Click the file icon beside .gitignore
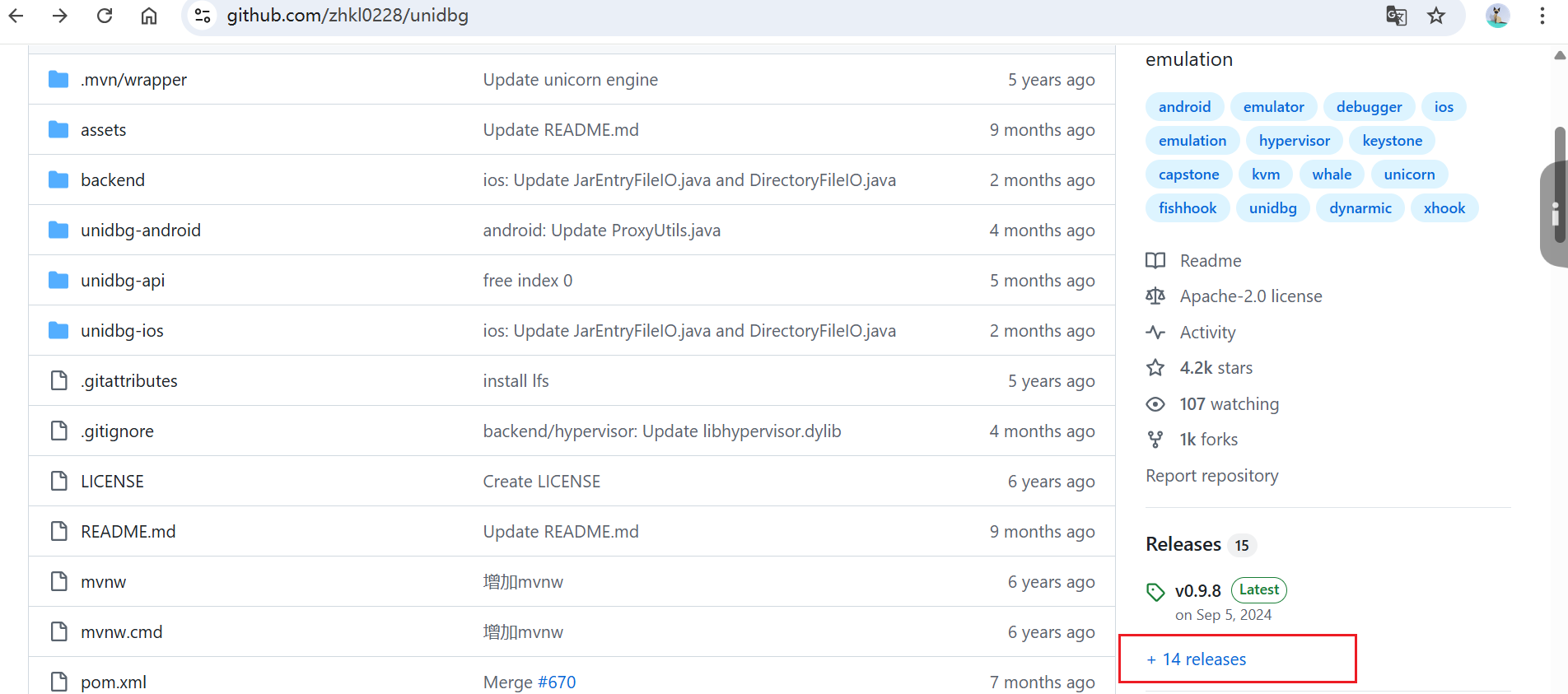Viewport: 1568px width, 694px height. pos(58,431)
